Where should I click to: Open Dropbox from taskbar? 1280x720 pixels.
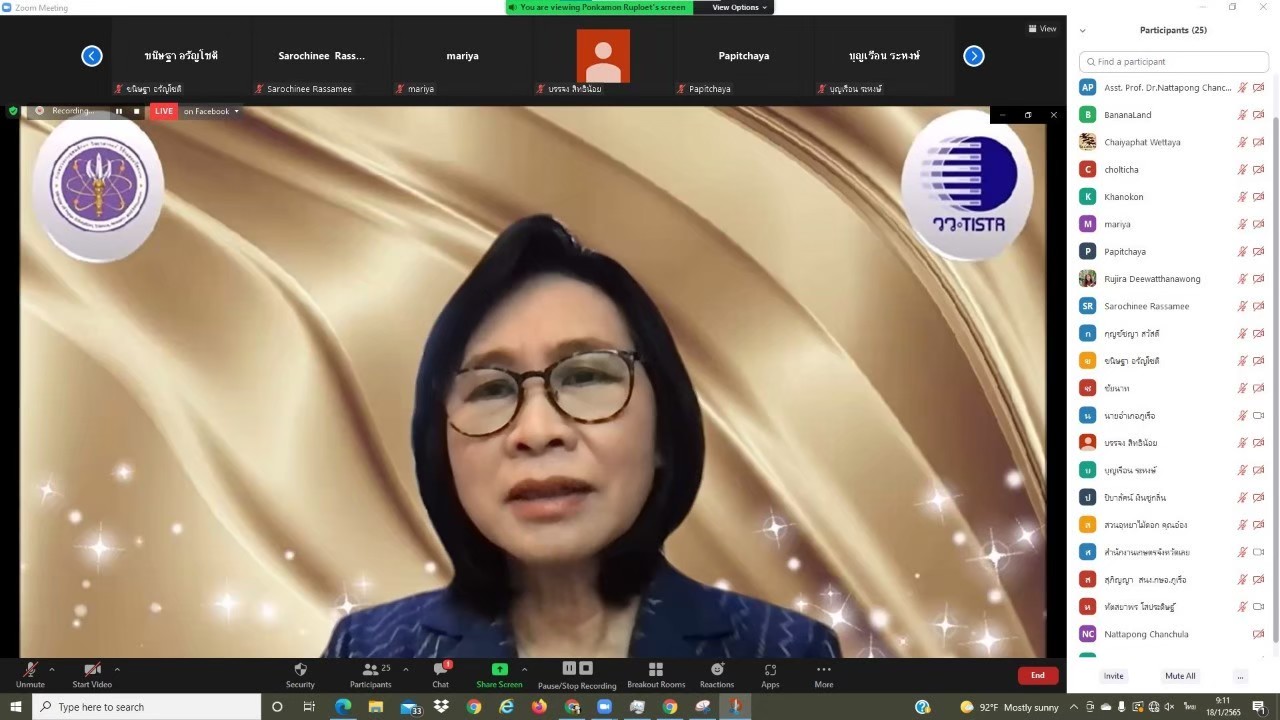coord(441,707)
